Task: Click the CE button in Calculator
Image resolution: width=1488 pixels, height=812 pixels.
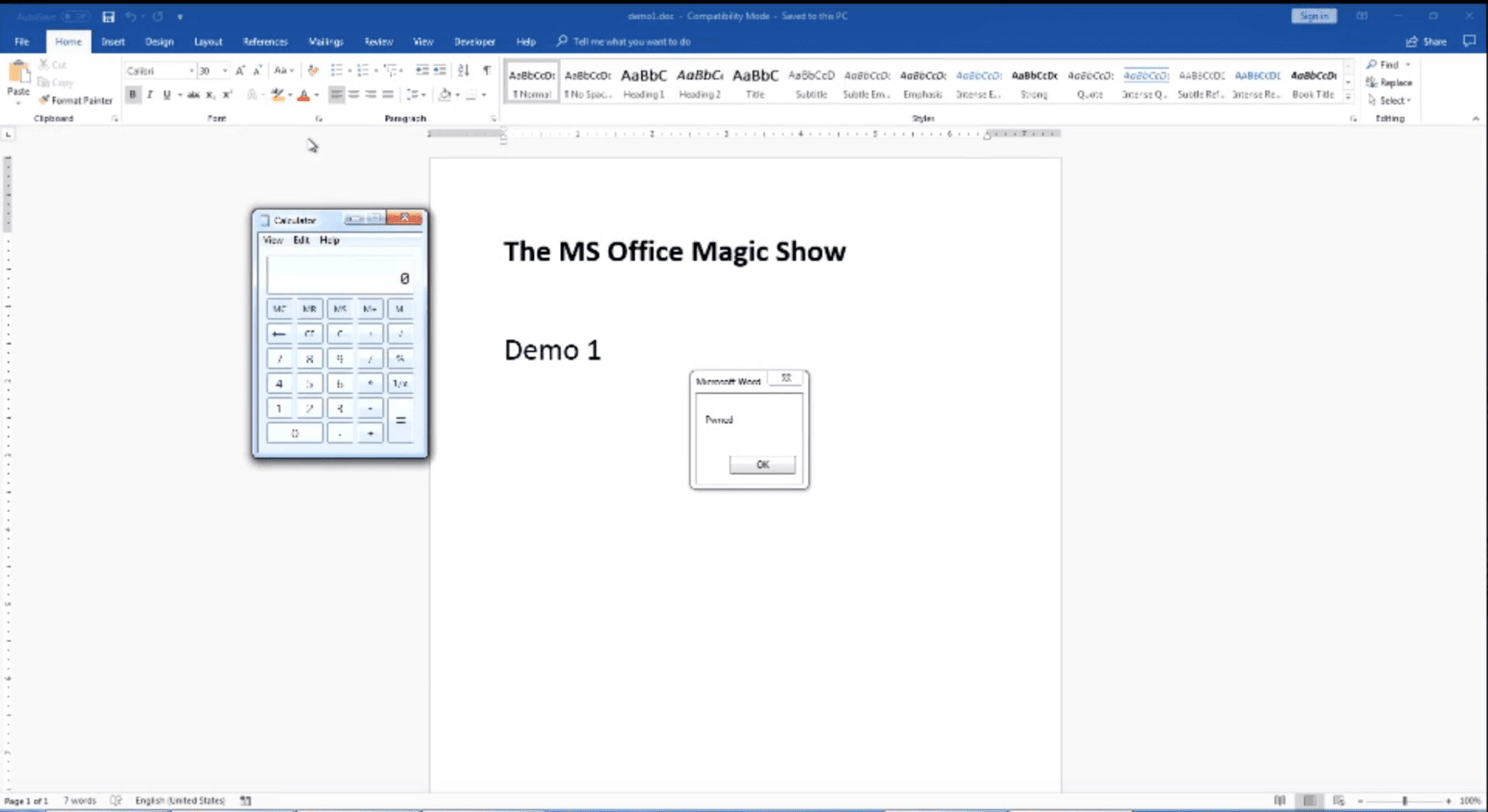Action: point(310,334)
